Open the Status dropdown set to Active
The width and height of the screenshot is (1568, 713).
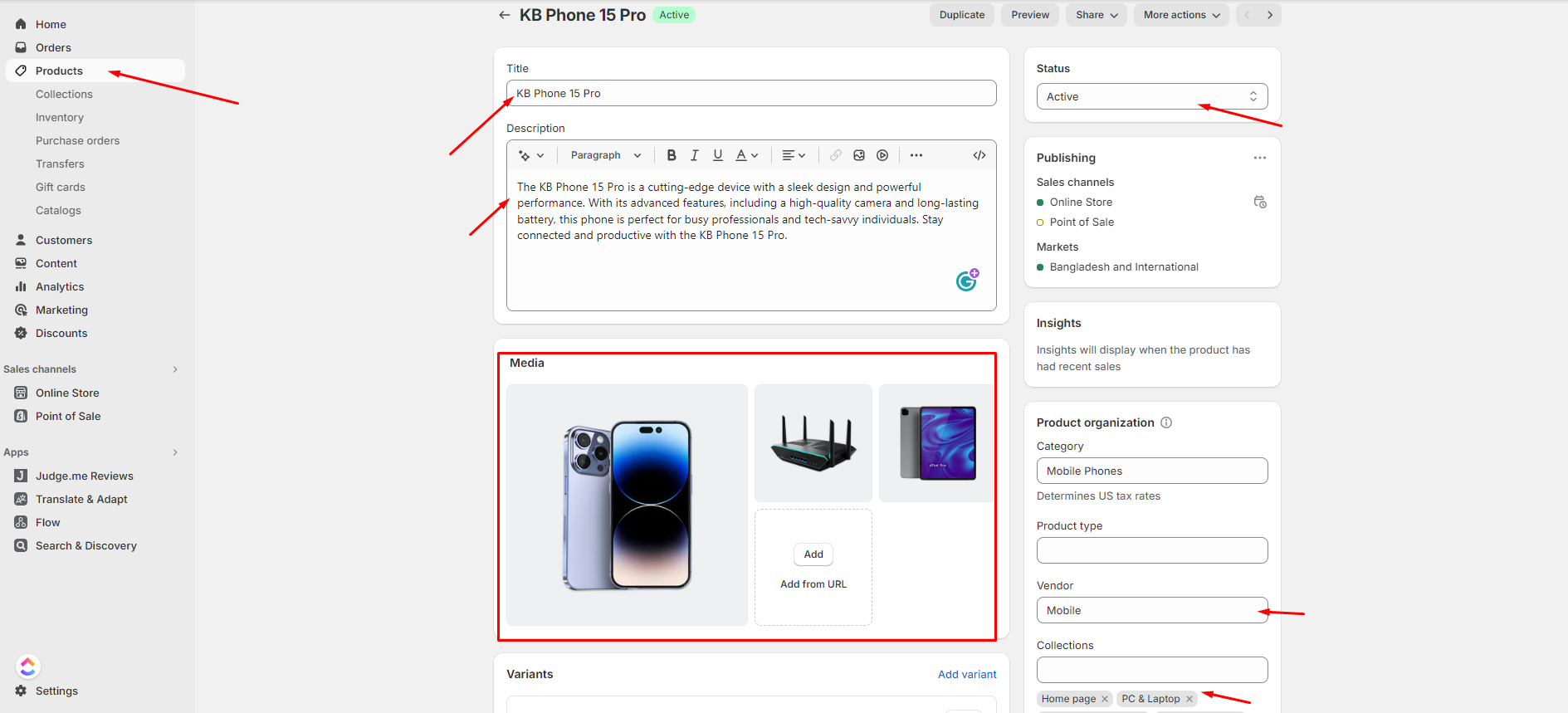coord(1152,96)
